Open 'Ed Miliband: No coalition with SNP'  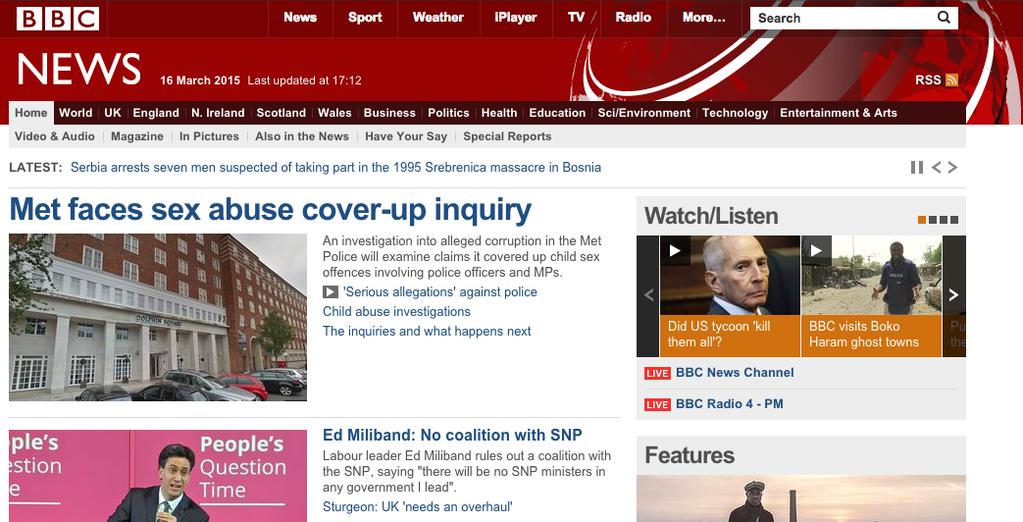point(453,435)
